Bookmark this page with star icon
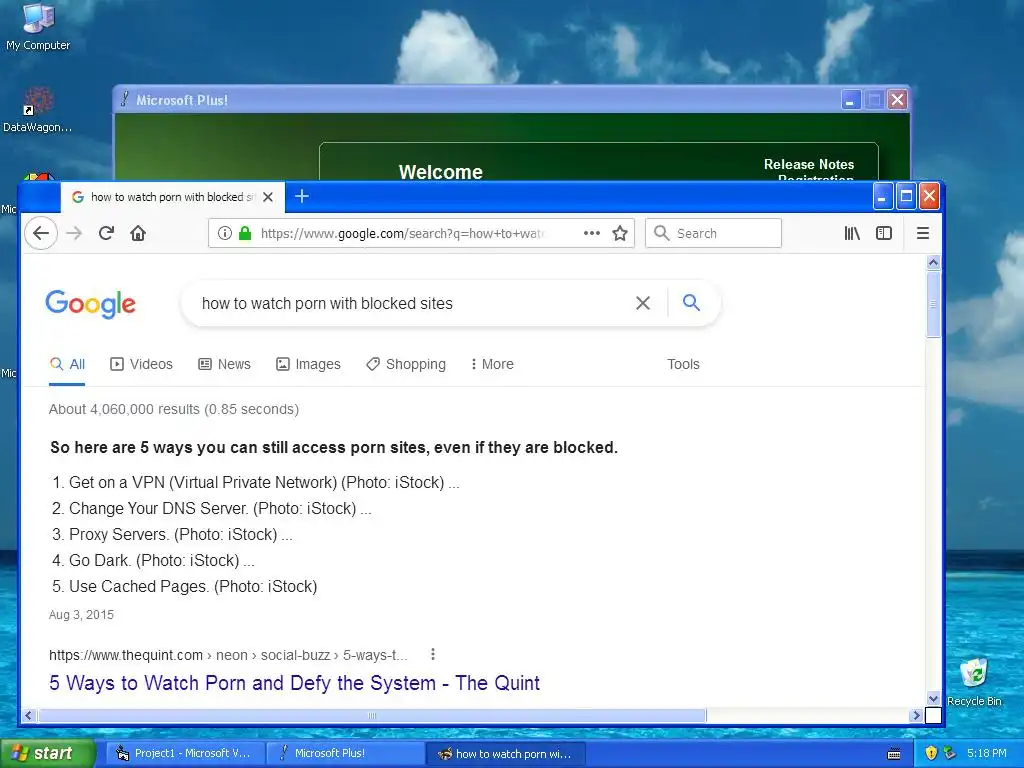Screen dimensions: 1024x768 (x=620, y=233)
